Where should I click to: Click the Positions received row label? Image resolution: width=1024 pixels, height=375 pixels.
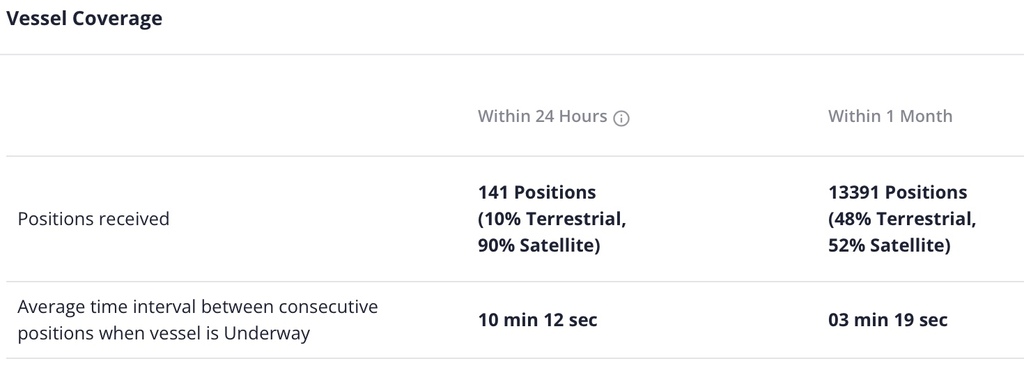pos(93,219)
